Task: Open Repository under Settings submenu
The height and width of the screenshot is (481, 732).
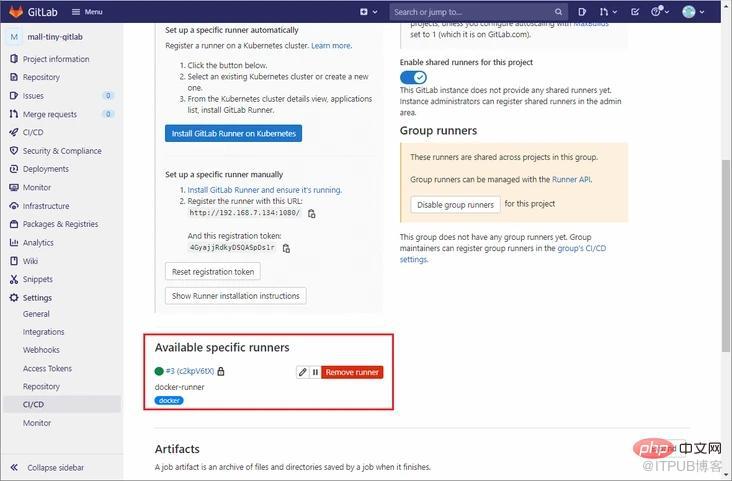Action: click(x=41, y=387)
